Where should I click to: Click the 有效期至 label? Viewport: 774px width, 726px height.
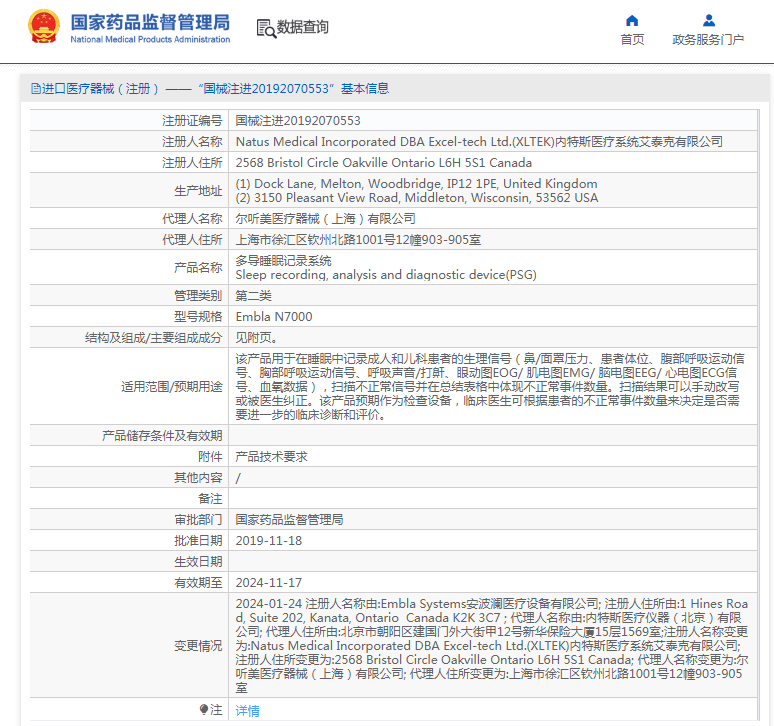pyautogui.click(x=198, y=583)
